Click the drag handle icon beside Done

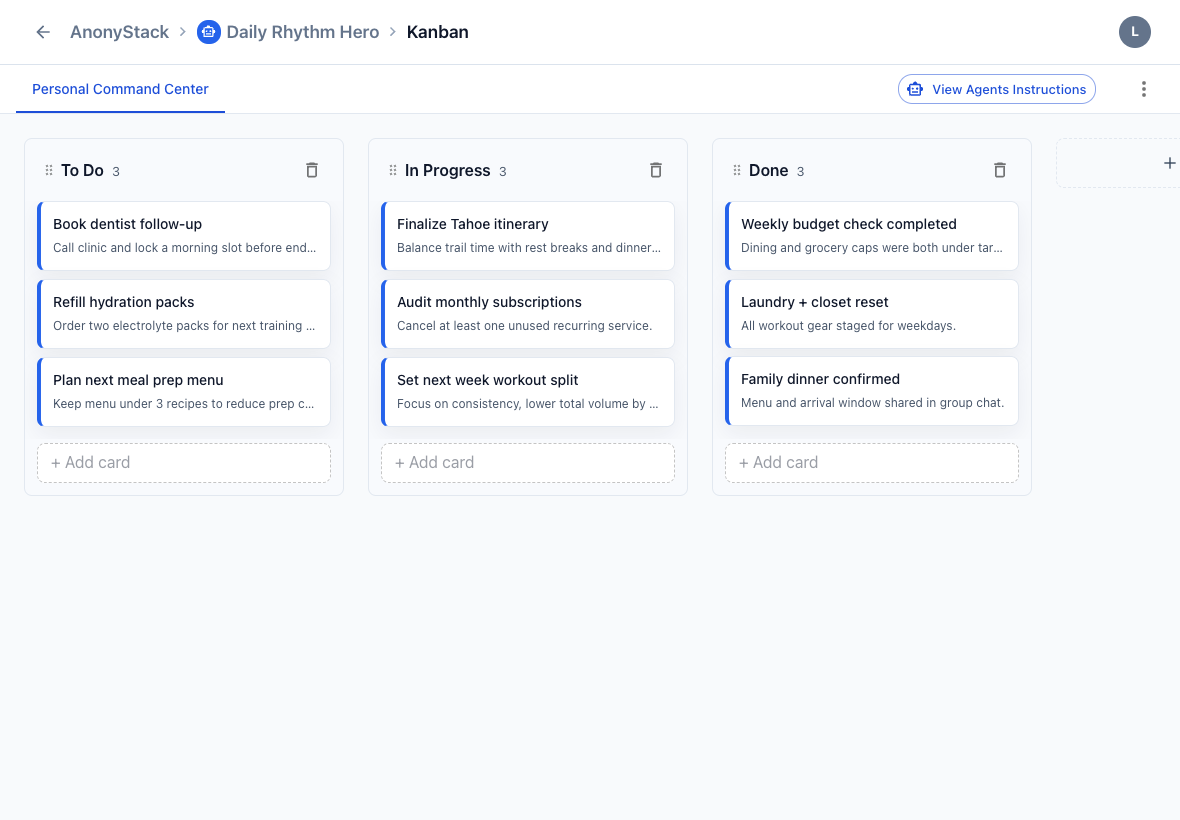[735, 170]
